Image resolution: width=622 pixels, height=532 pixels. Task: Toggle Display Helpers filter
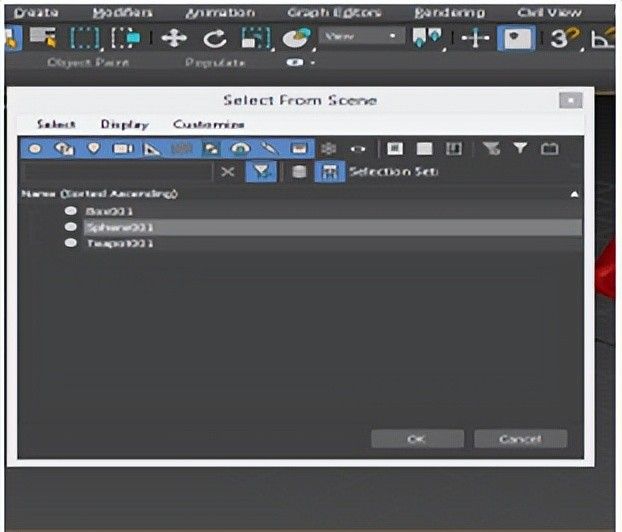coord(152,149)
